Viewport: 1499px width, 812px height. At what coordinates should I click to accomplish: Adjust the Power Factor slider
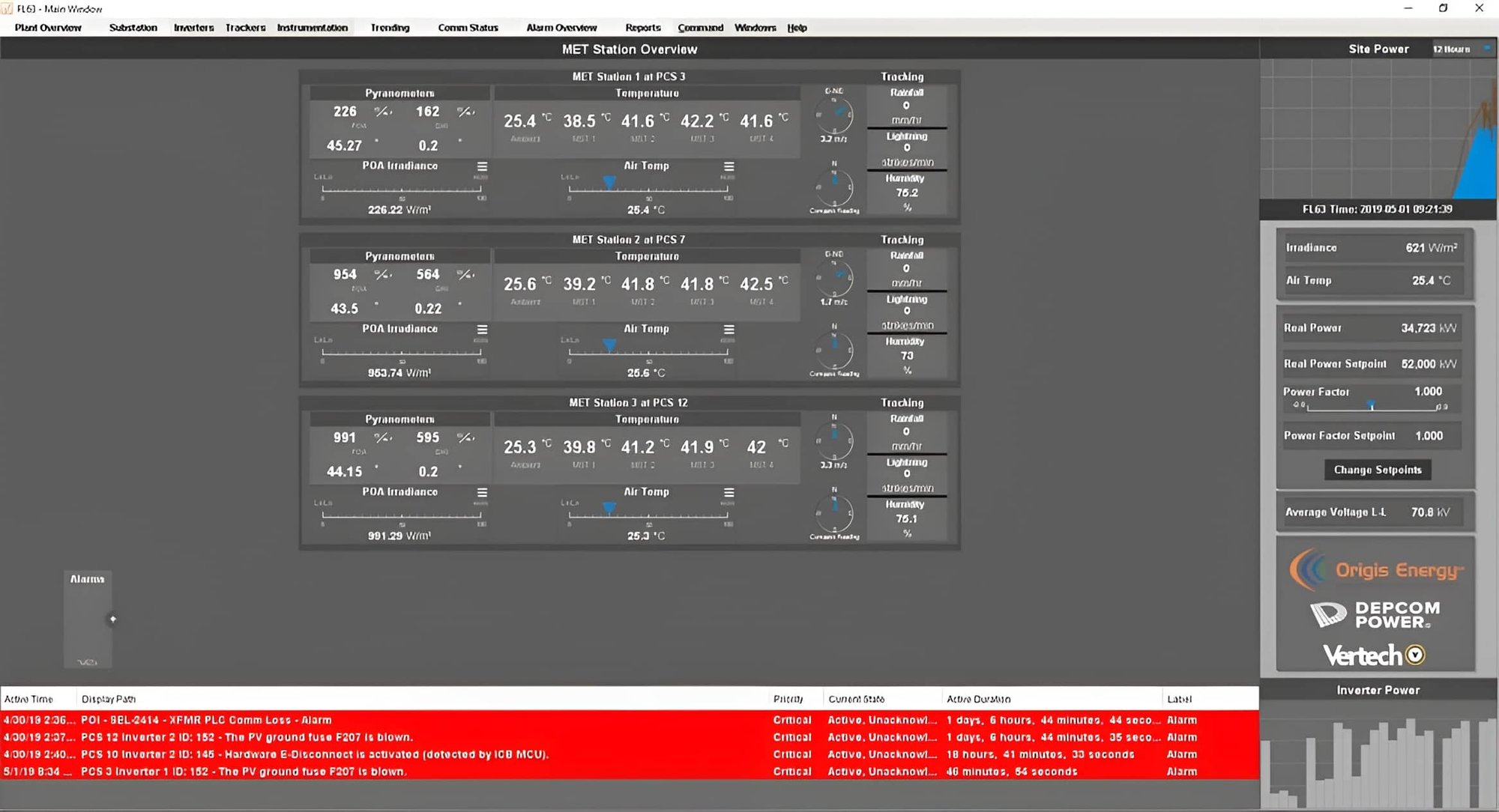[1372, 405]
